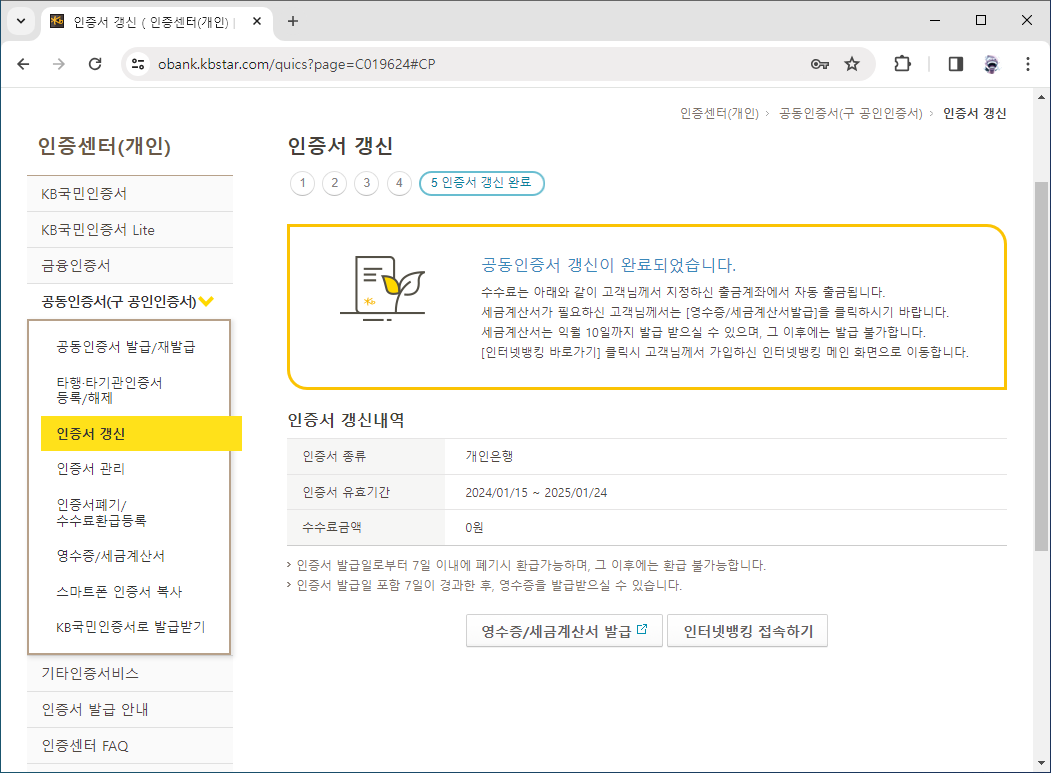Close the 인증서 갱신 browser tab

(x=257, y=21)
